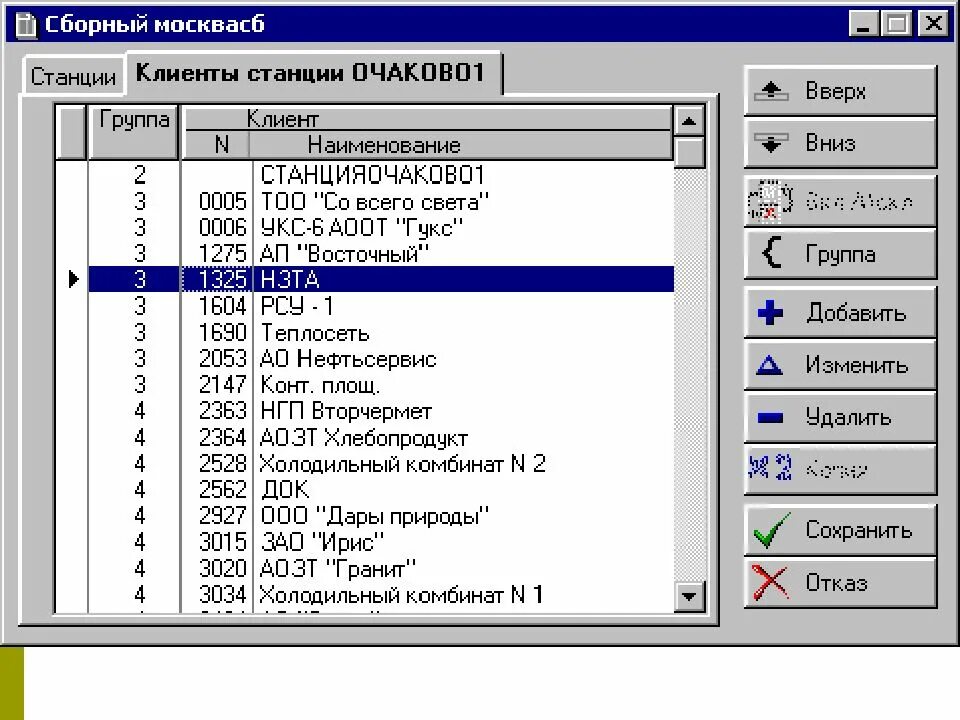Click the highlighted client name НЗТА
The width and height of the screenshot is (960, 720).
tap(290, 280)
